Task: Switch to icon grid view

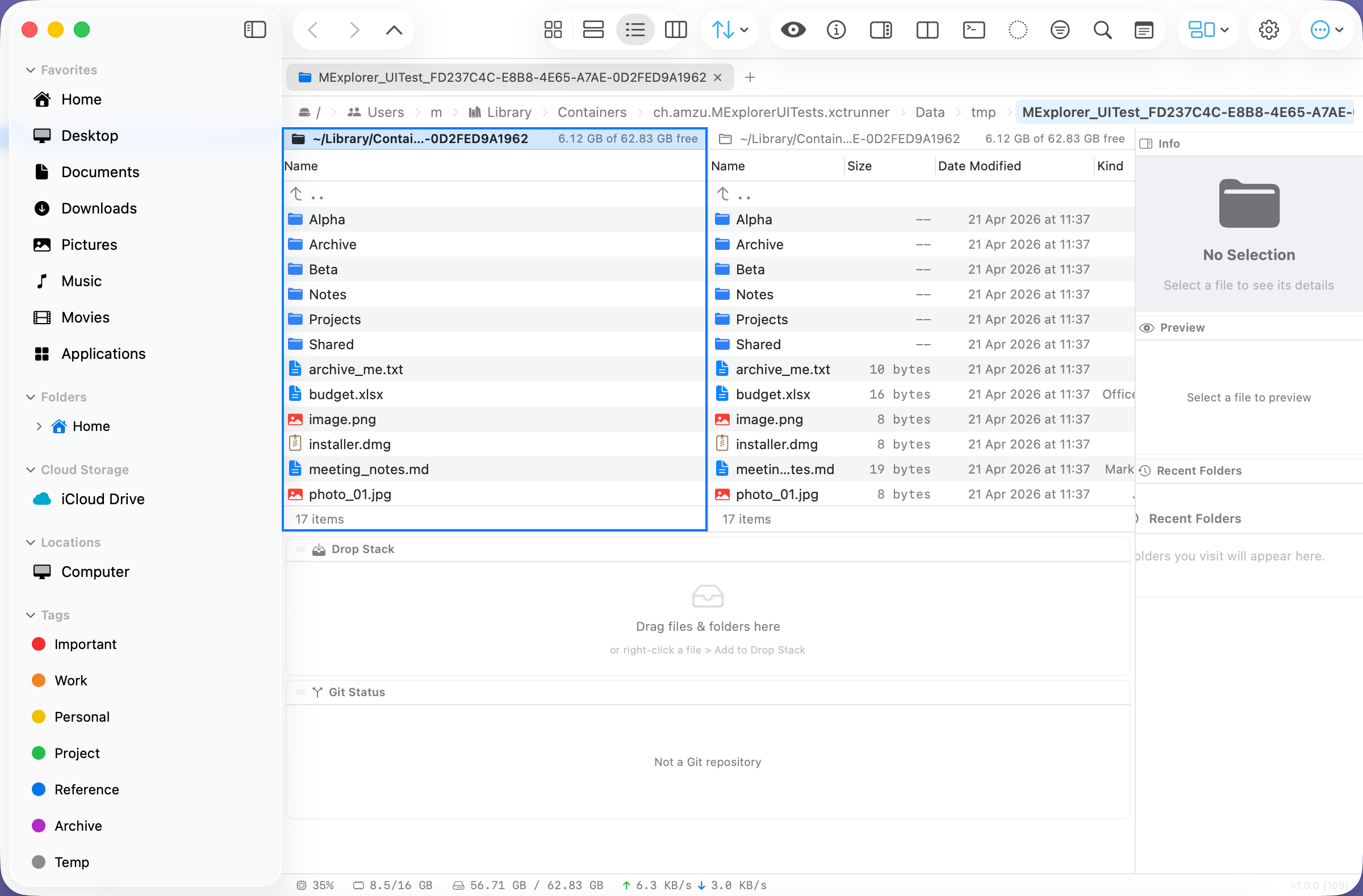Action: pyautogui.click(x=553, y=29)
